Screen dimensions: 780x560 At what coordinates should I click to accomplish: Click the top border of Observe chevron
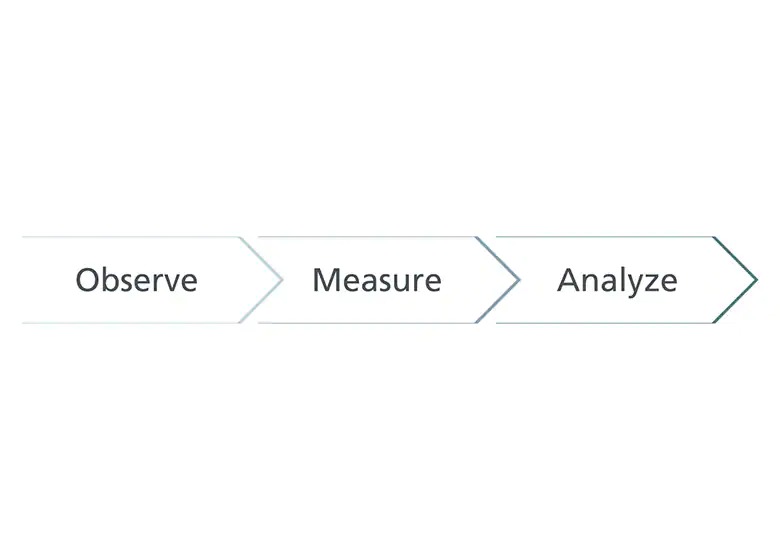131,237
